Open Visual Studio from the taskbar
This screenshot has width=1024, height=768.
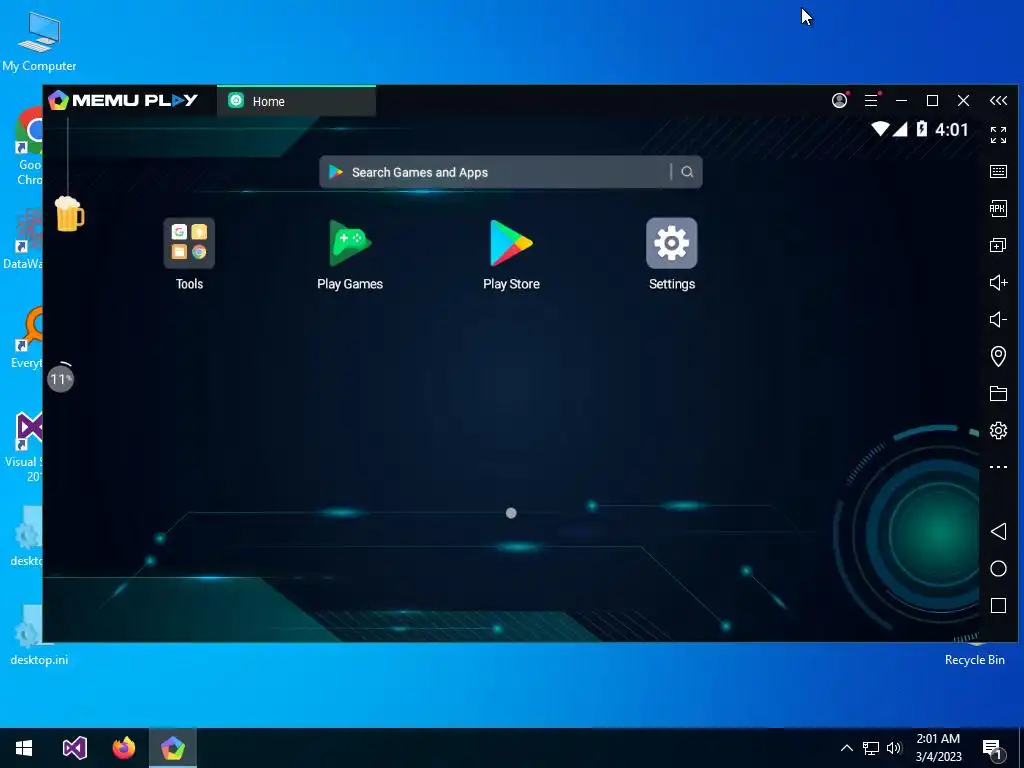tap(74, 748)
